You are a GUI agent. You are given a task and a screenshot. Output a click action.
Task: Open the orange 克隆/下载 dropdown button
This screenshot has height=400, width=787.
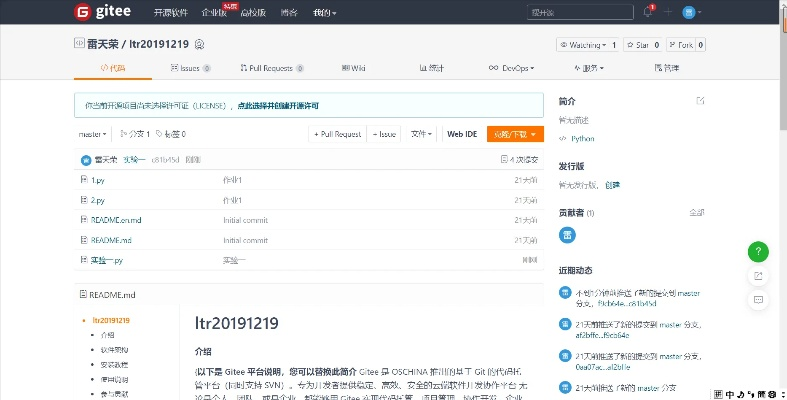[x=515, y=134]
